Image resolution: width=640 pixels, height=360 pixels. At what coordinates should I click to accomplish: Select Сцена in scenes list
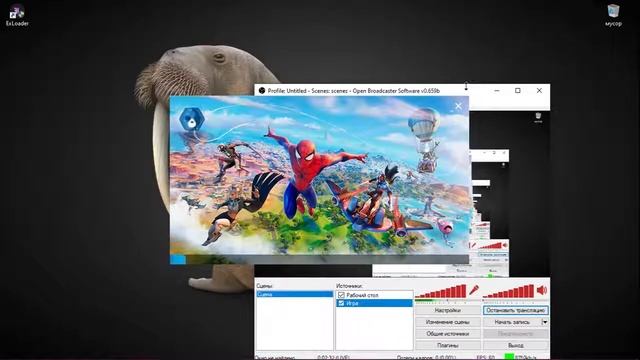294,294
